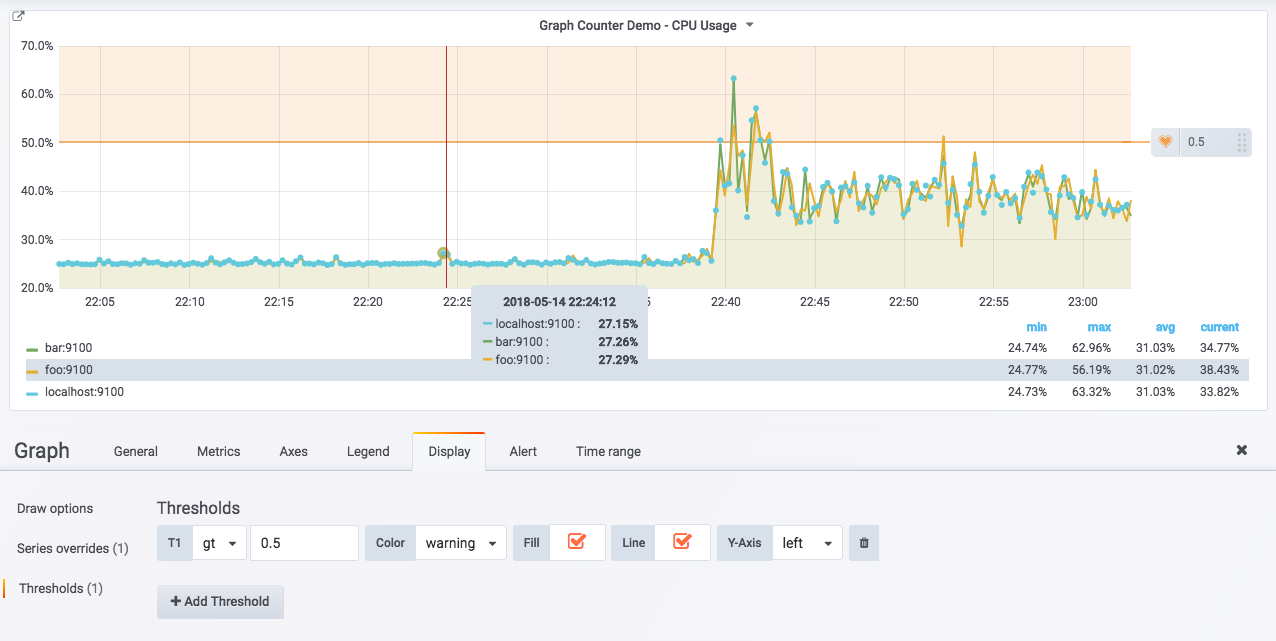Open the panel title dropdown menu
Viewport: 1276px width, 641px height.
click(x=646, y=26)
